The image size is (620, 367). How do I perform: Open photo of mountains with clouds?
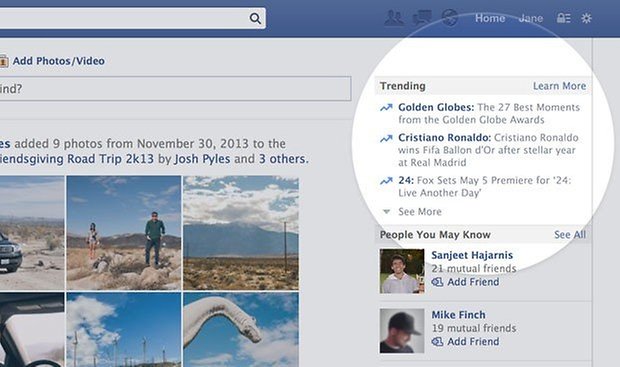tap(241, 233)
